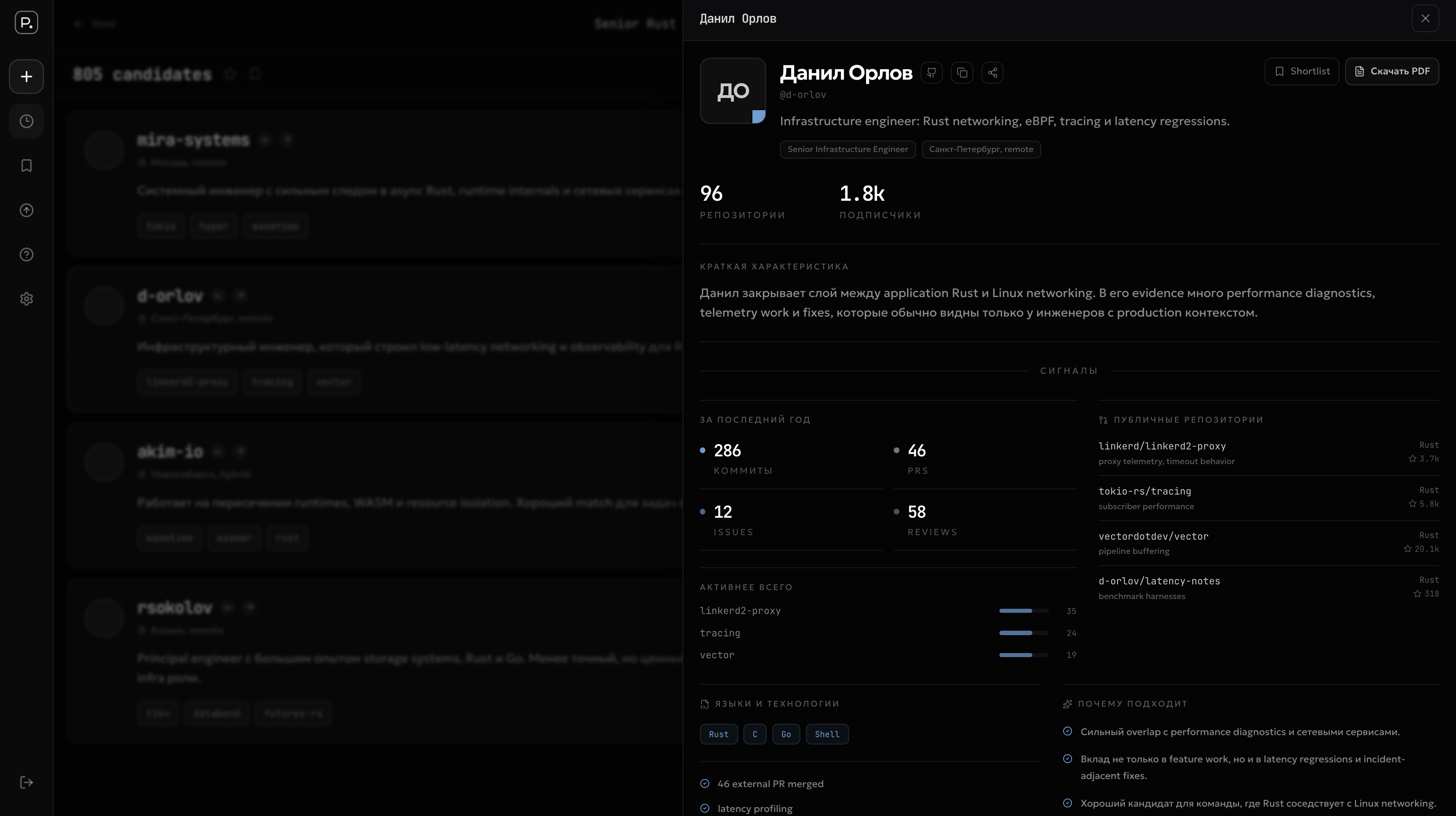Viewport: 1456px width, 816px height.
Task: Open d-orlov/latency-notes repository entry
Action: [1159, 582]
